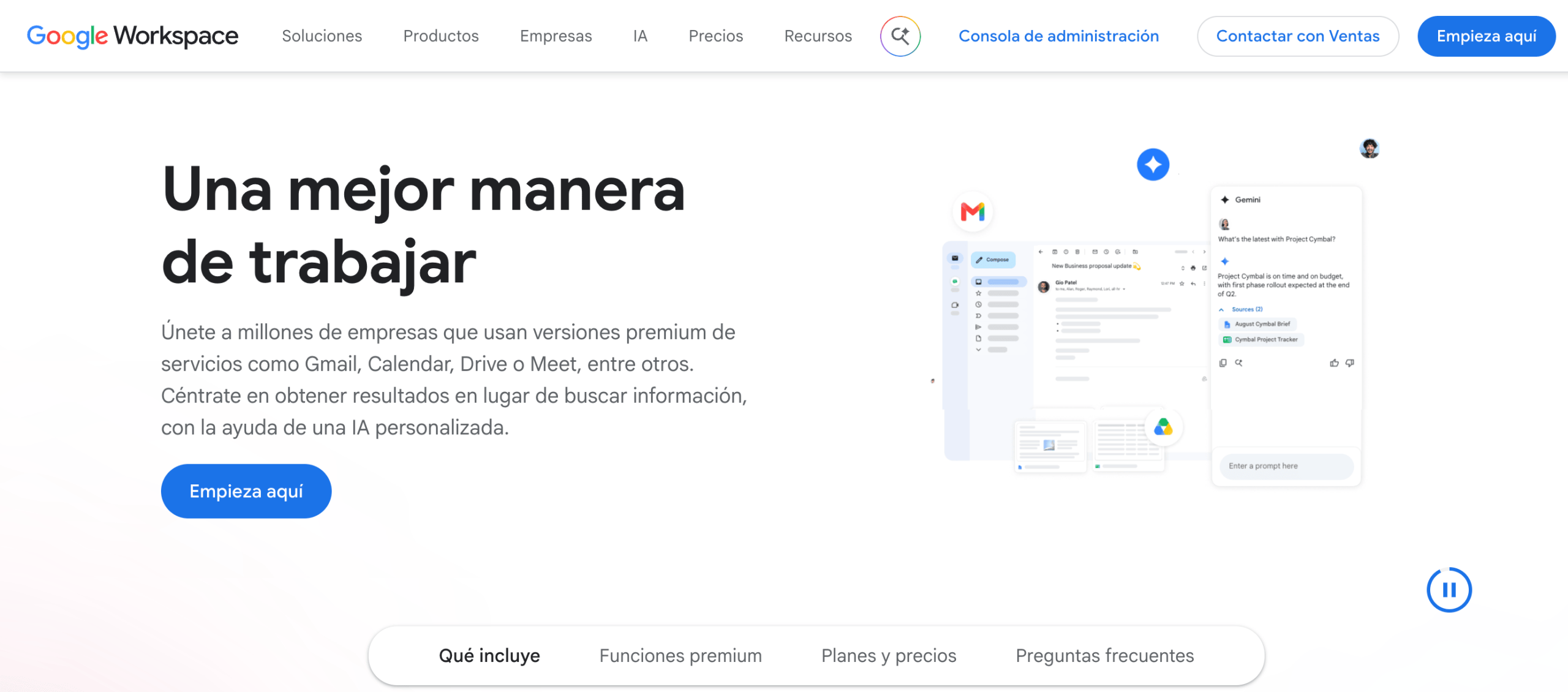Open the Recursos menu
The height and width of the screenshot is (692, 1568).
(818, 36)
